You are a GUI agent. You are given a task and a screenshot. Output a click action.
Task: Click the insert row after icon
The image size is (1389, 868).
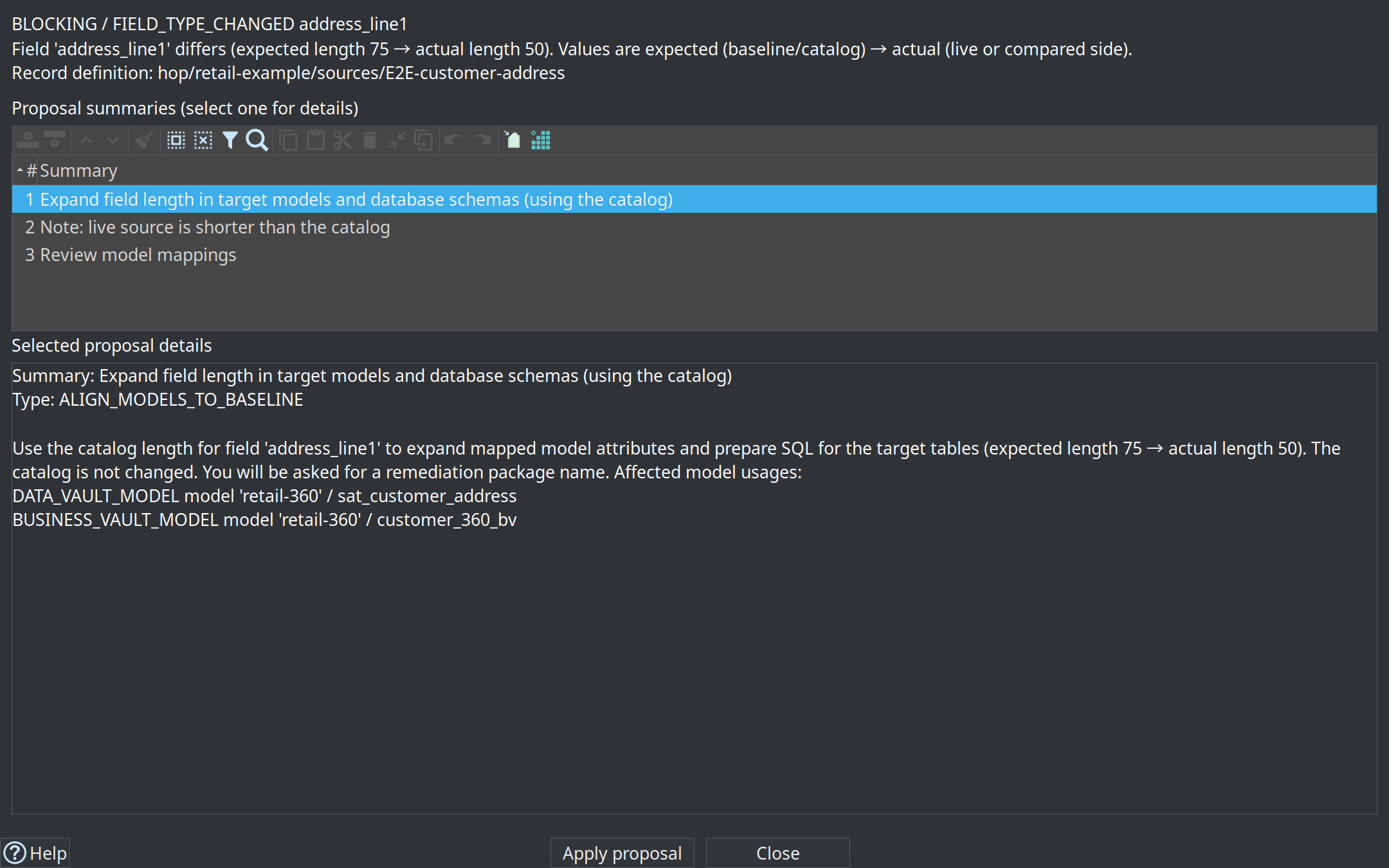click(55, 140)
